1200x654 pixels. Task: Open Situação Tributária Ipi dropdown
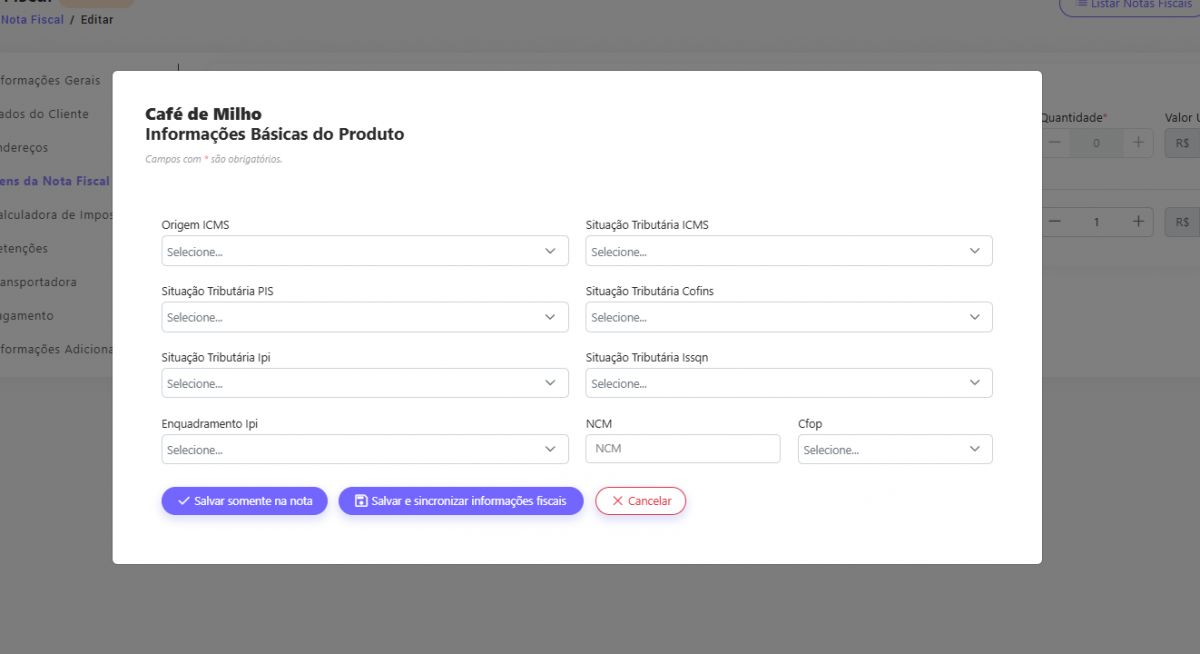(x=364, y=383)
